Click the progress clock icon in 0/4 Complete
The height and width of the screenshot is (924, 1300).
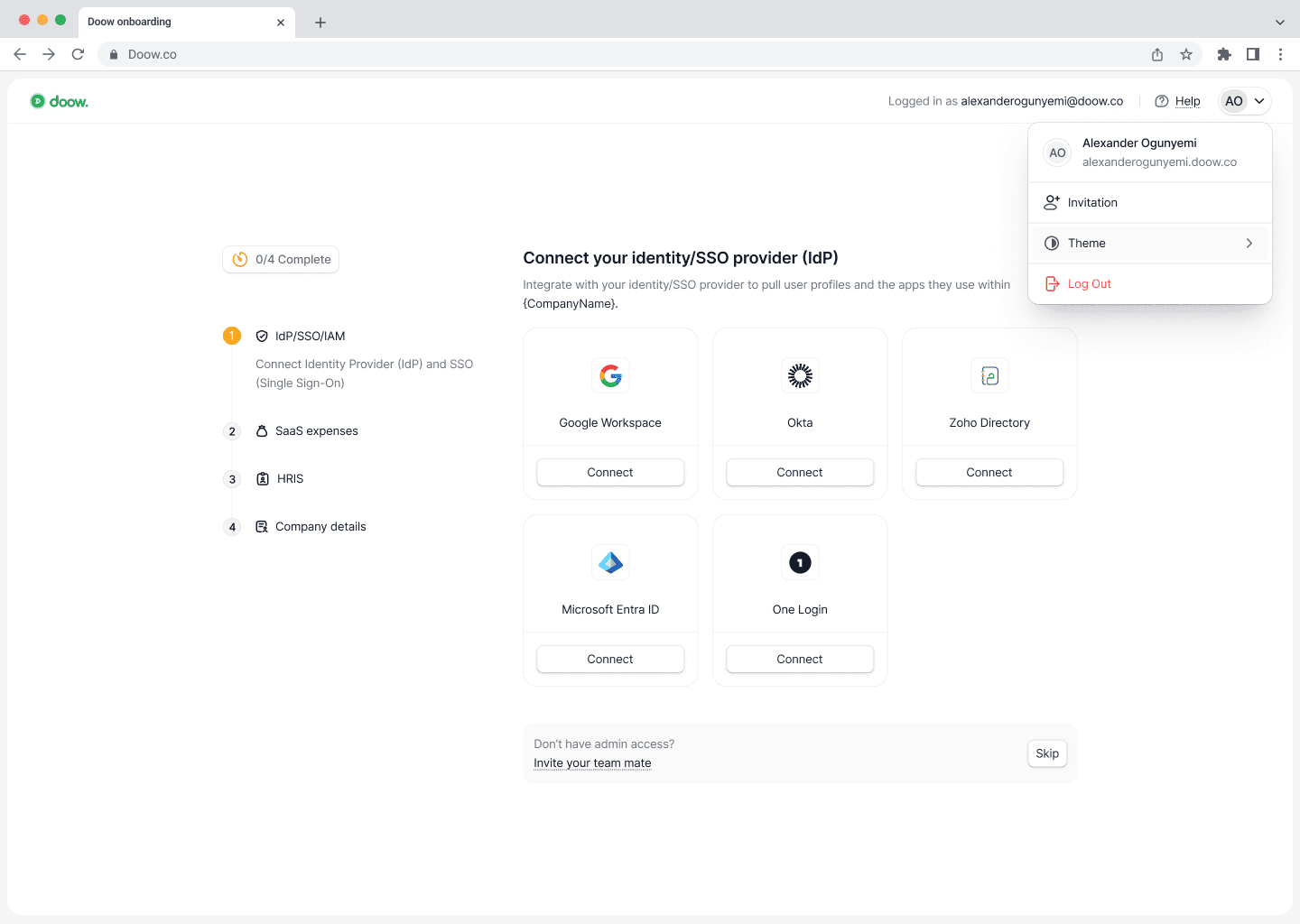(240, 260)
